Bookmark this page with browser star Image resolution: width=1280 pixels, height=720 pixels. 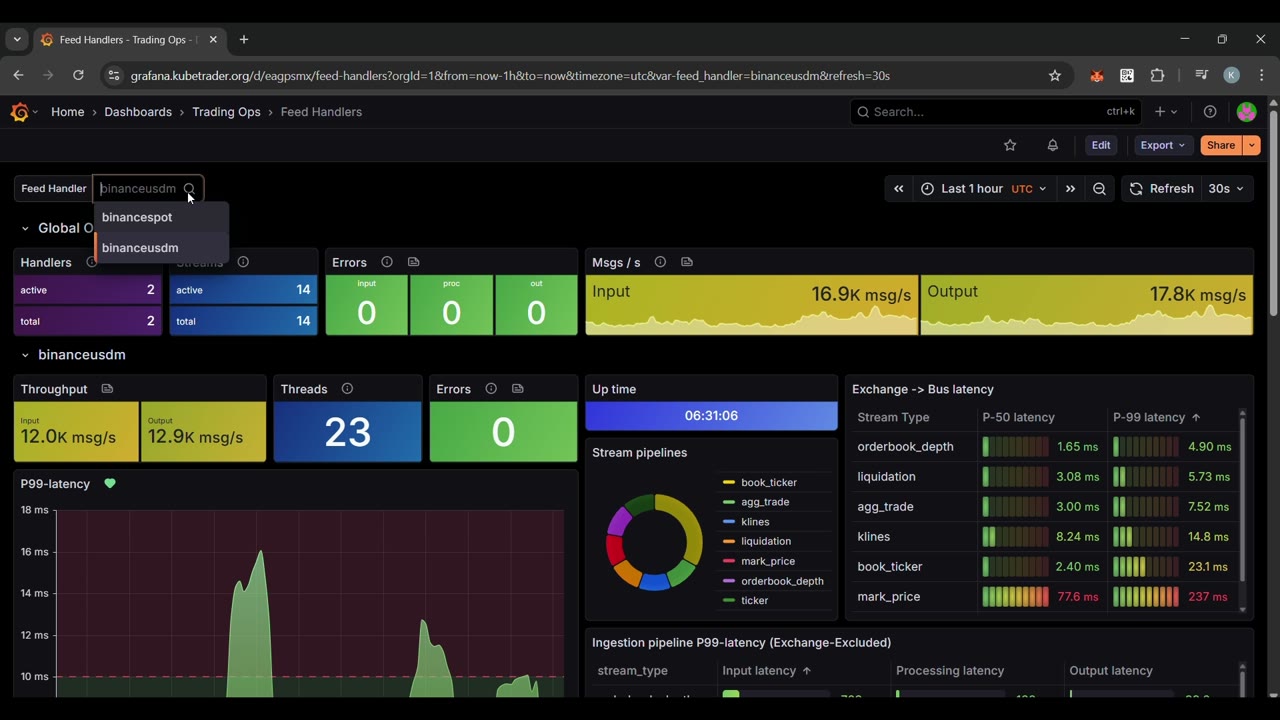pos(1054,76)
